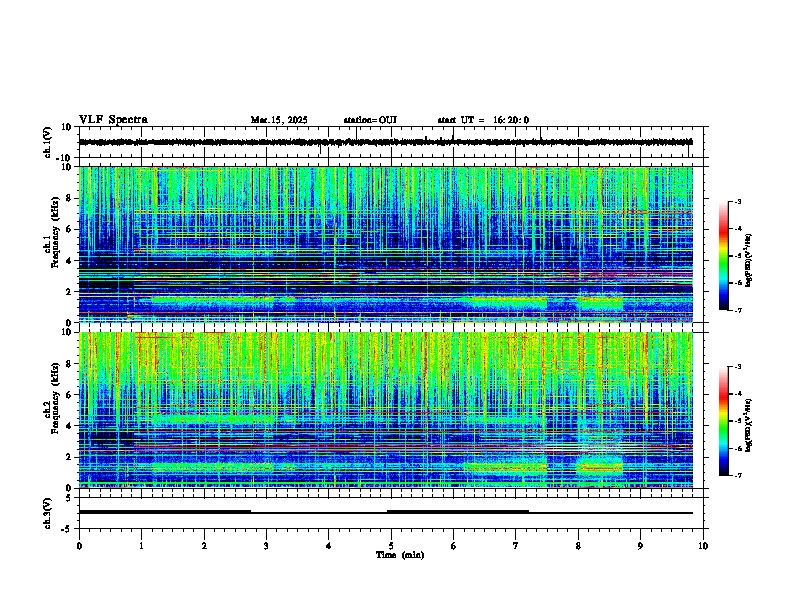Viewport: 792px width, 612px height.
Task: Click time axis tick label "7"
Action: tap(516, 546)
